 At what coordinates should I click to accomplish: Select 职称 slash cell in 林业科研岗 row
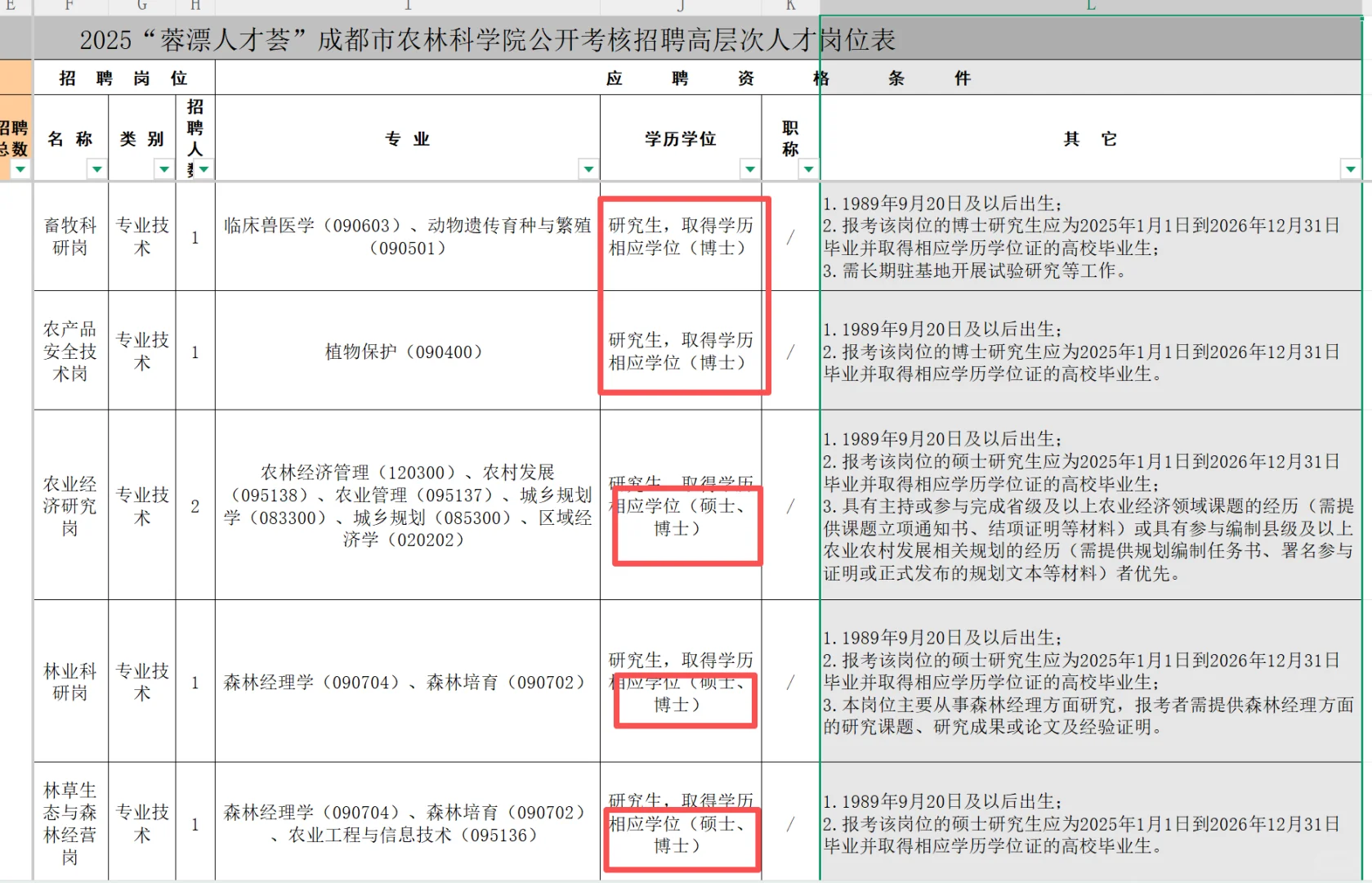(790, 682)
